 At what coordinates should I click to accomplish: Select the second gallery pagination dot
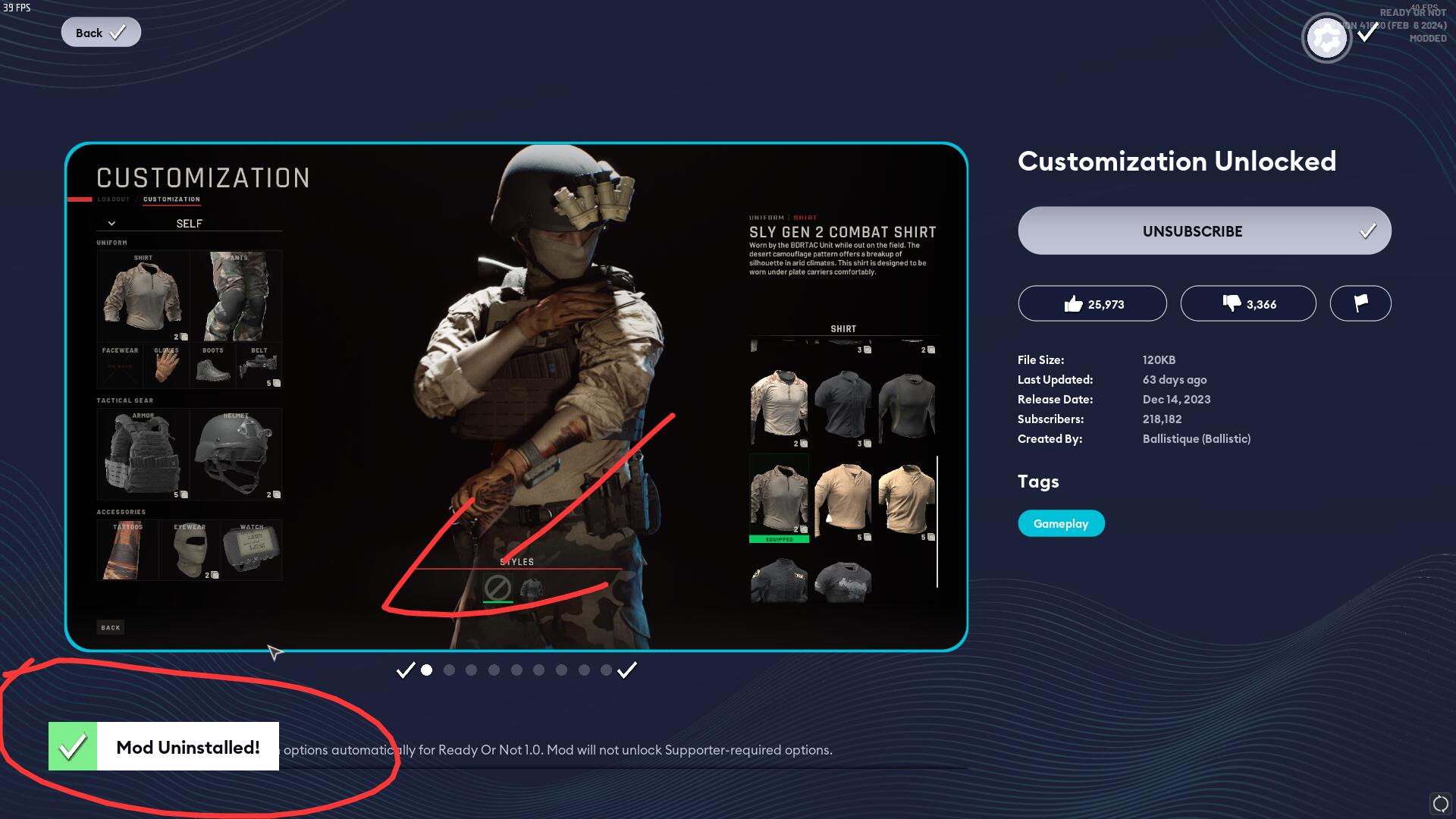click(x=449, y=670)
